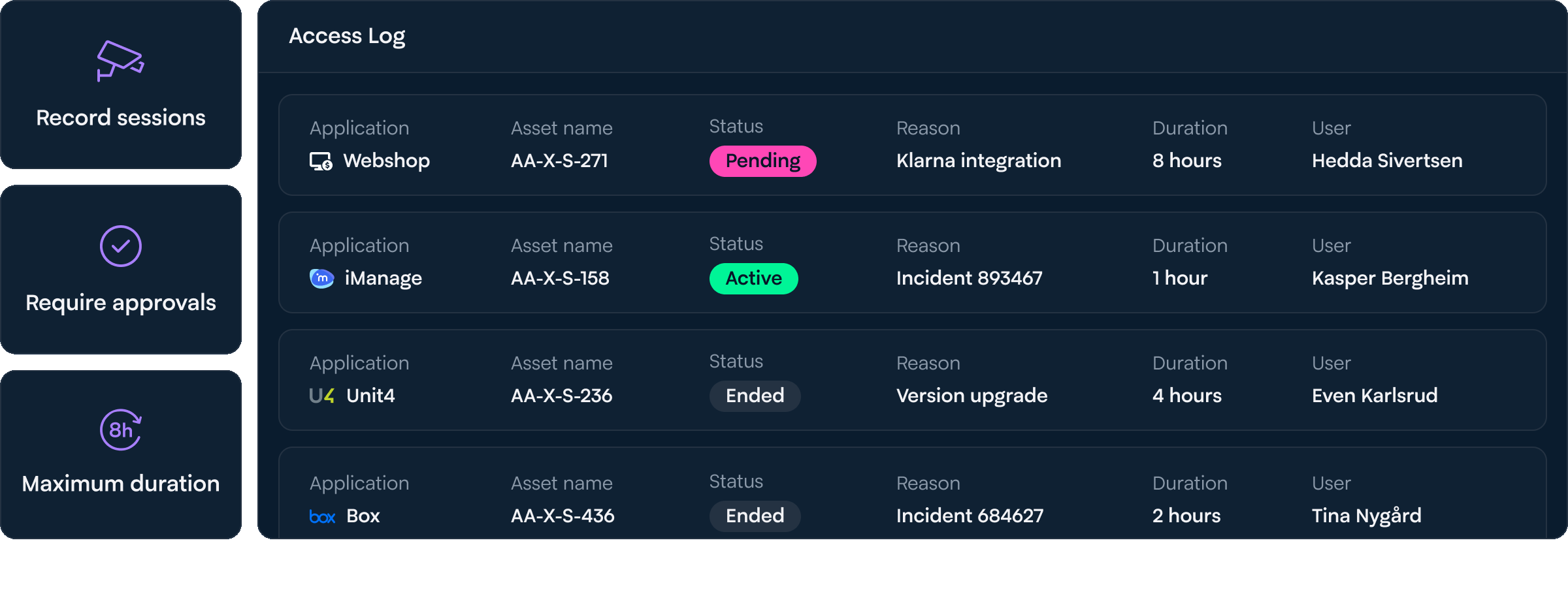Select the iManage application icon

[321, 277]
